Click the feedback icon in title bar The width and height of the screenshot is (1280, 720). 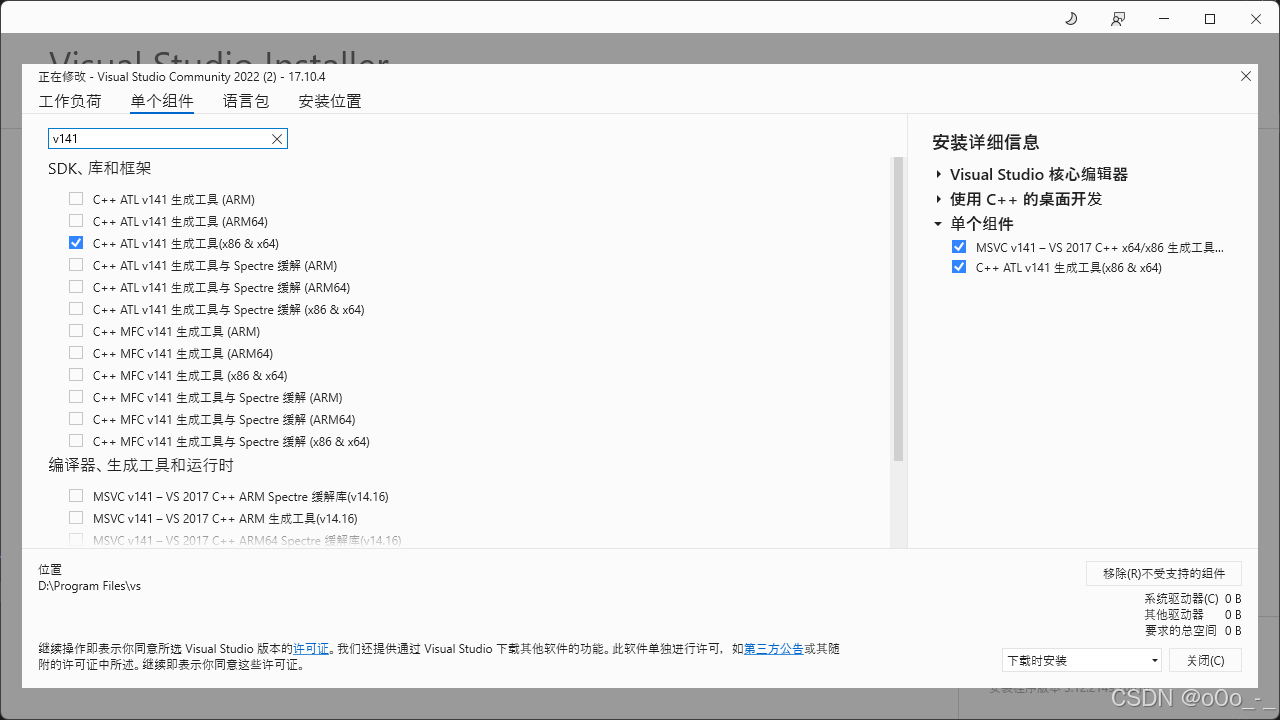point(1118,19)
